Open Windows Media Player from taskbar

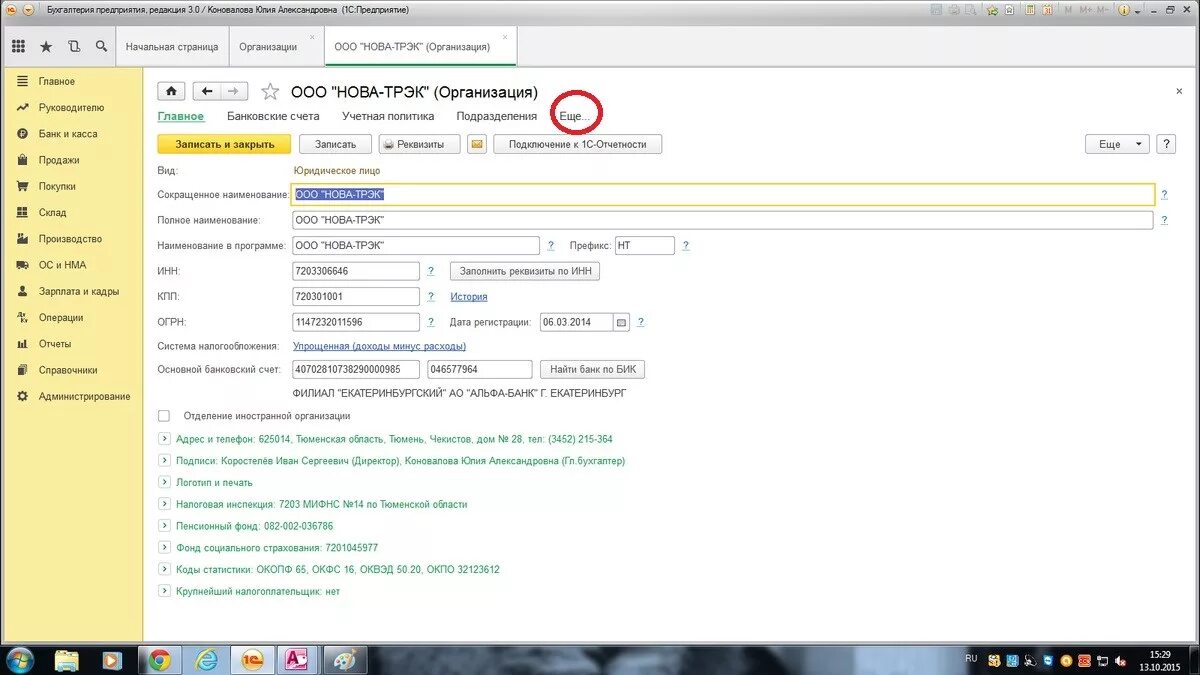click(x=111, y=660)
